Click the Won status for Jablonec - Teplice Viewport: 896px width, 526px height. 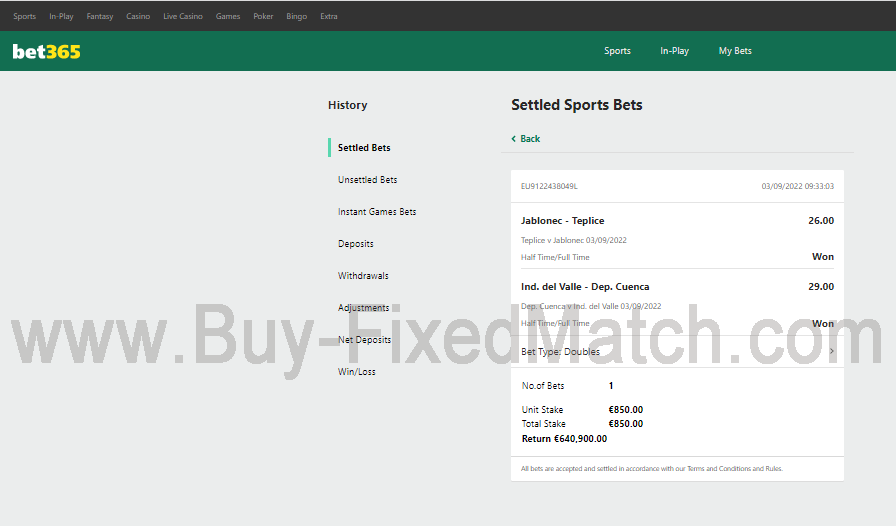point(823,257)
